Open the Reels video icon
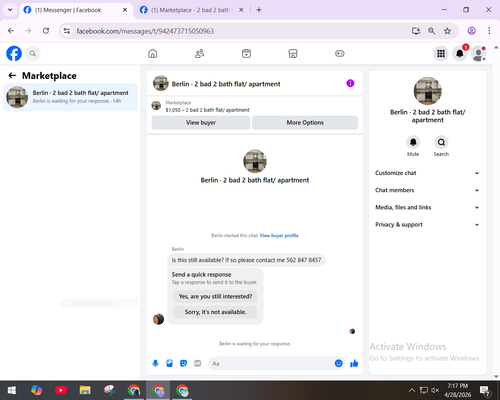This screenshot has height=400, width=500. coord(246,53)
